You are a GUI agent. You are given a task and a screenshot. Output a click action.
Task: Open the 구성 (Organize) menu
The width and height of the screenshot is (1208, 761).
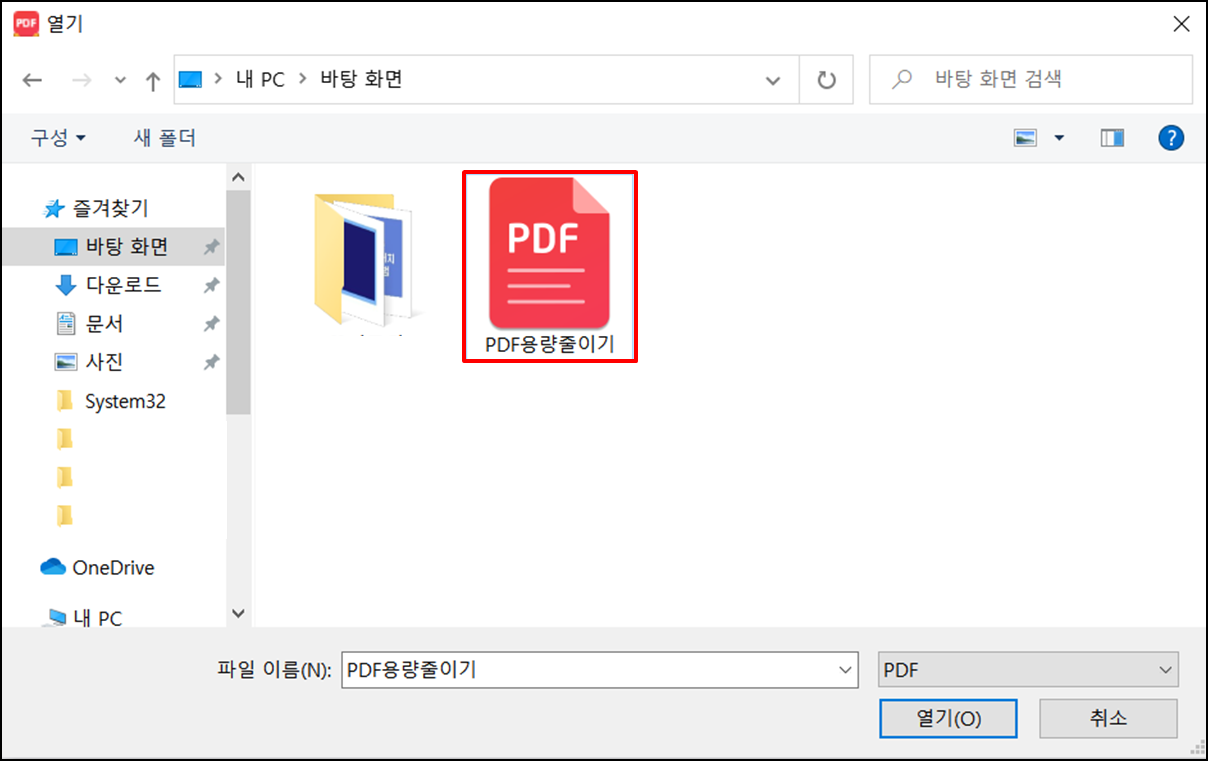click(57, 138)
